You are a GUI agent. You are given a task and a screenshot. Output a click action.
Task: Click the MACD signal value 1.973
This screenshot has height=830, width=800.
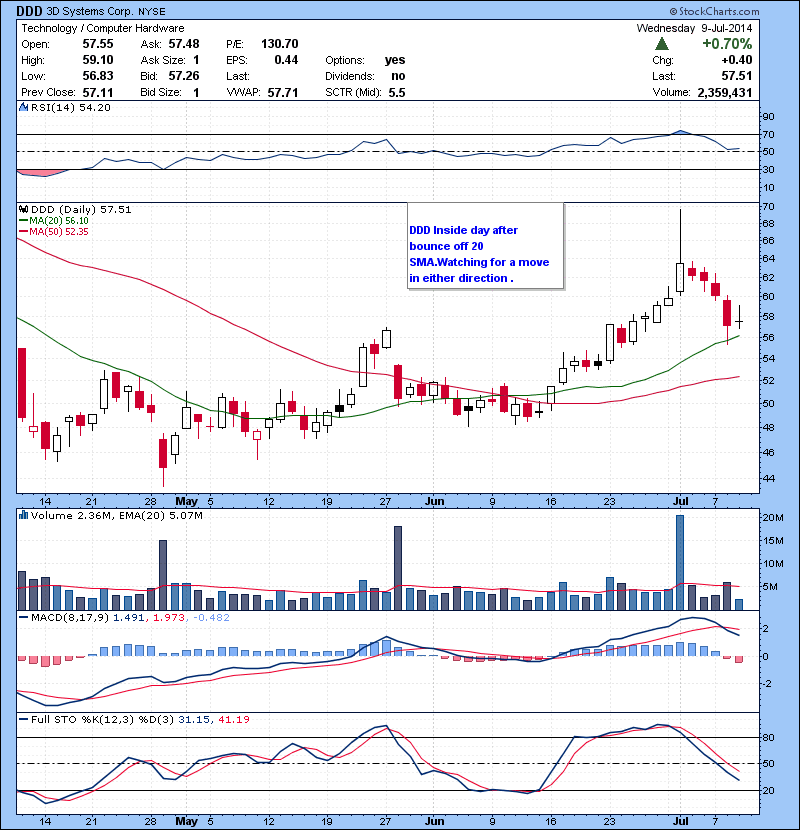169,617
